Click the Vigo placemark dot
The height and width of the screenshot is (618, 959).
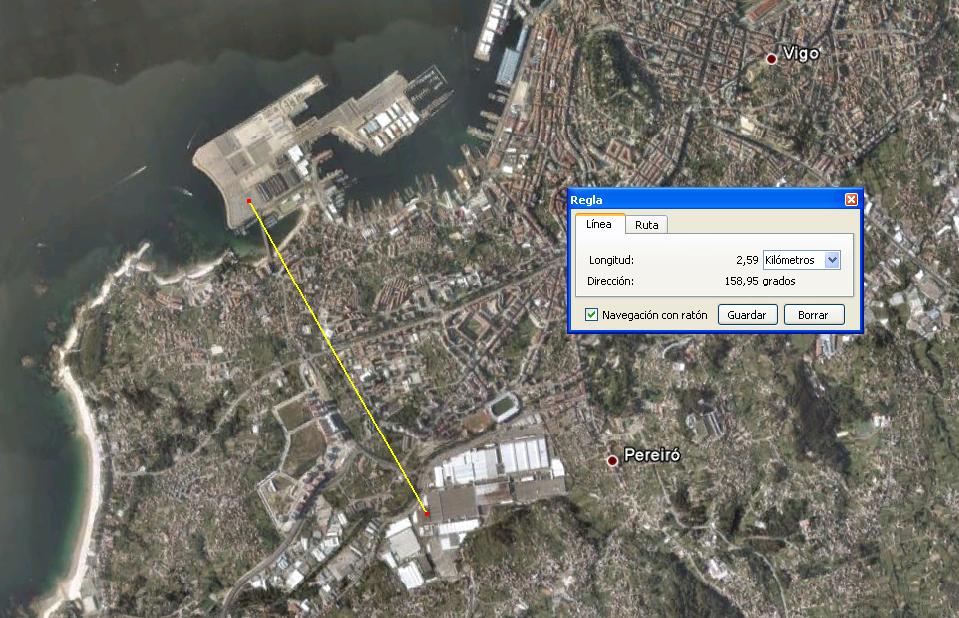click(771, 59)
